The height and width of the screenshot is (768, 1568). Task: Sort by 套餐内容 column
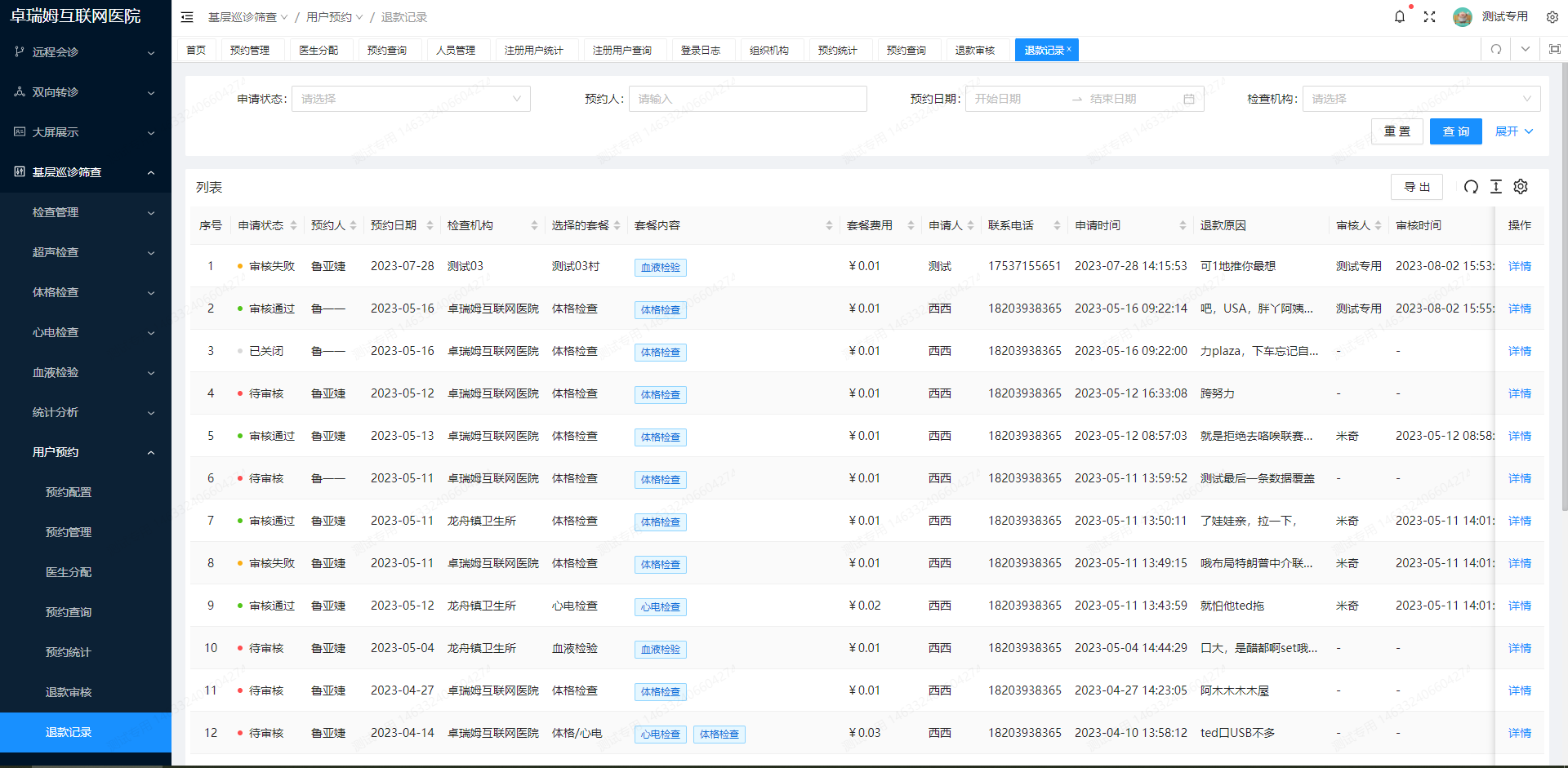[829, 225]
